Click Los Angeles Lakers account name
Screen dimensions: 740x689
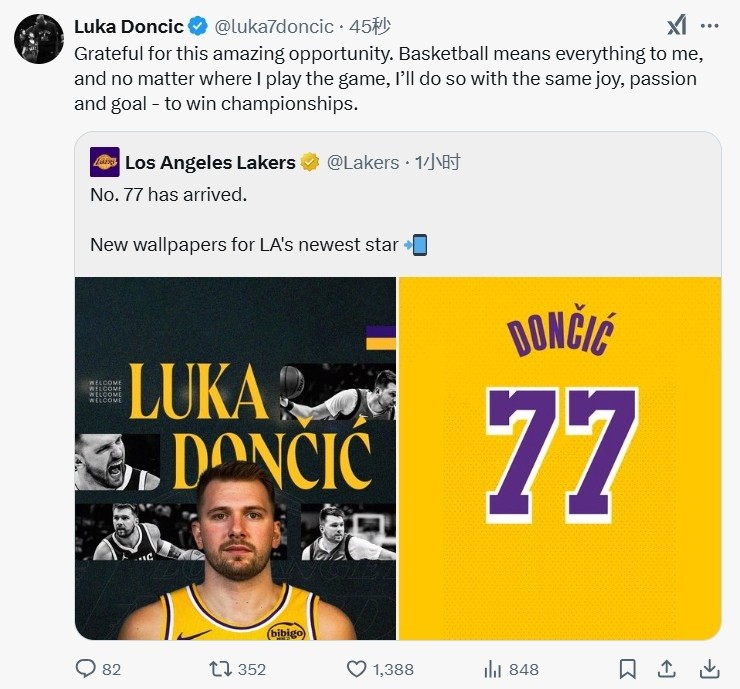pos(210,162)
